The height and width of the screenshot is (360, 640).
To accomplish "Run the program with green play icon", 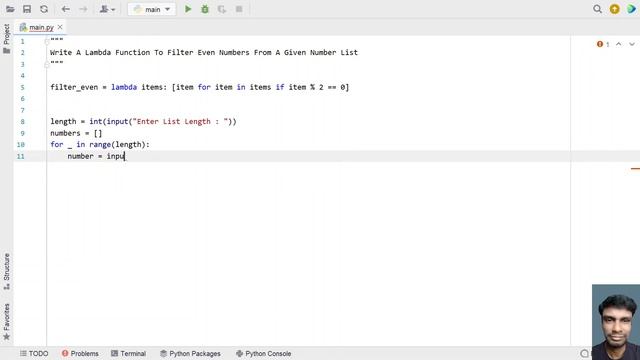I will tap(188, 9).
